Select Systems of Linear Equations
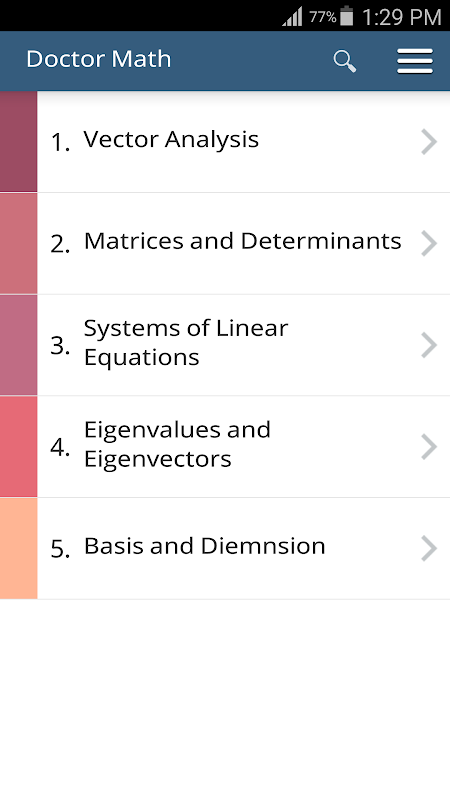450x800 pixels. (243, 345)
